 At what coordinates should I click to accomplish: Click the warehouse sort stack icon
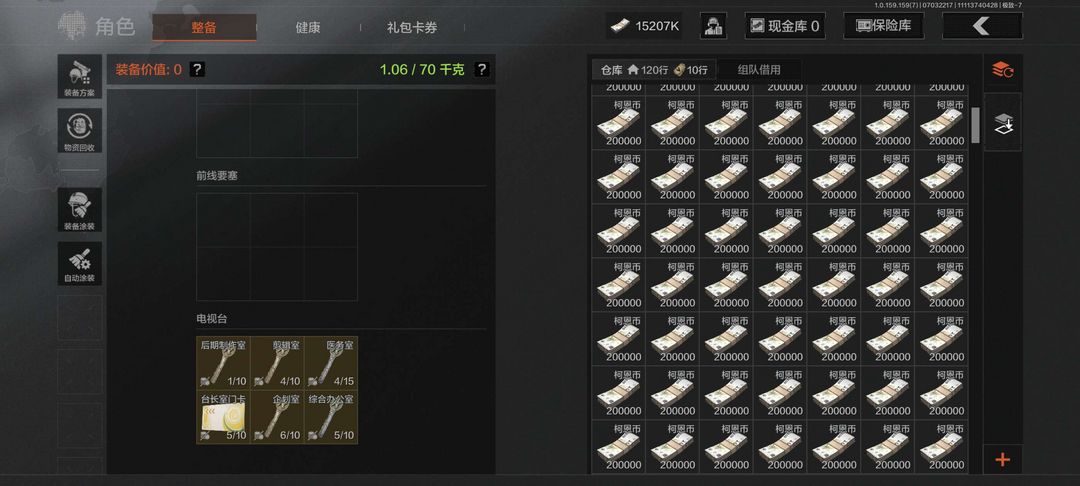[1002, 70]
